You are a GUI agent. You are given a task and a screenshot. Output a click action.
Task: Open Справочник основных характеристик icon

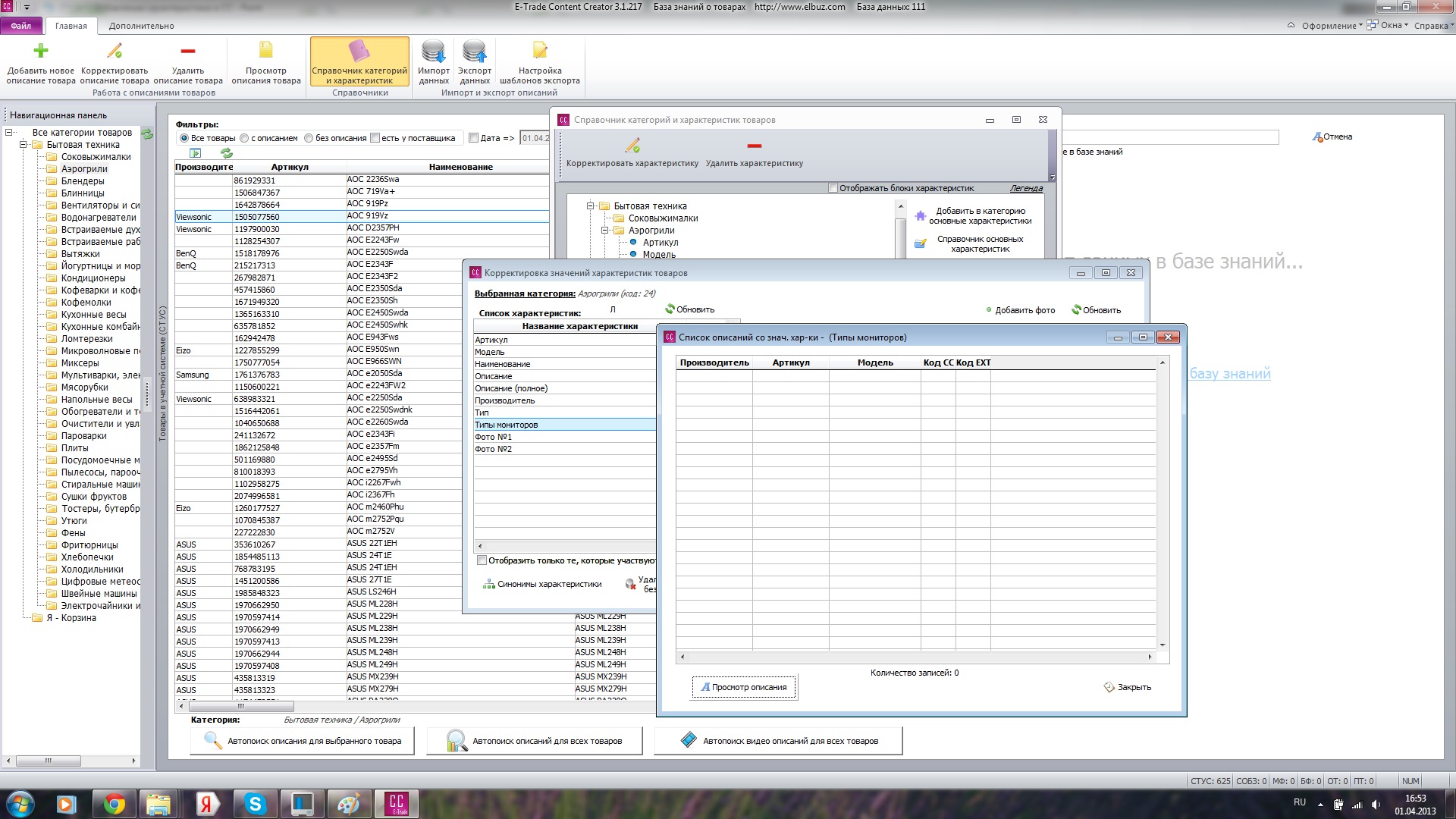920,244
